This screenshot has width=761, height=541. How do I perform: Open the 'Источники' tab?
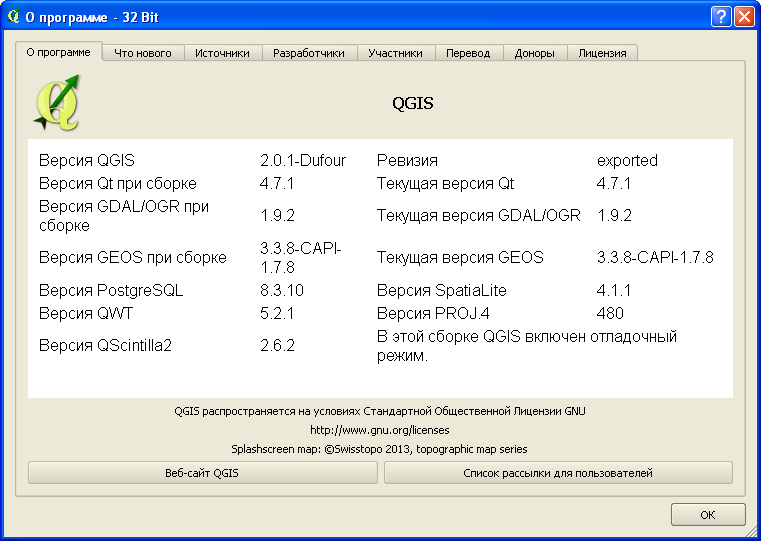(223, 53)
